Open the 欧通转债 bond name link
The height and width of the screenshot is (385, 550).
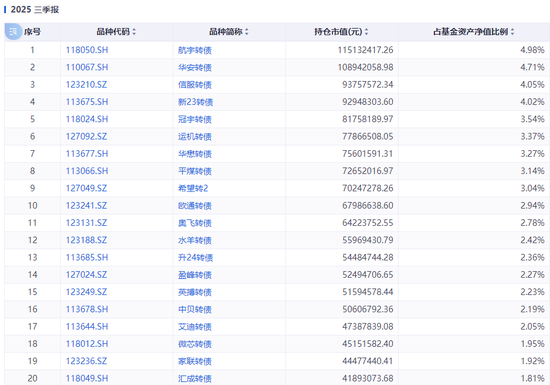[x=195, y=205]
